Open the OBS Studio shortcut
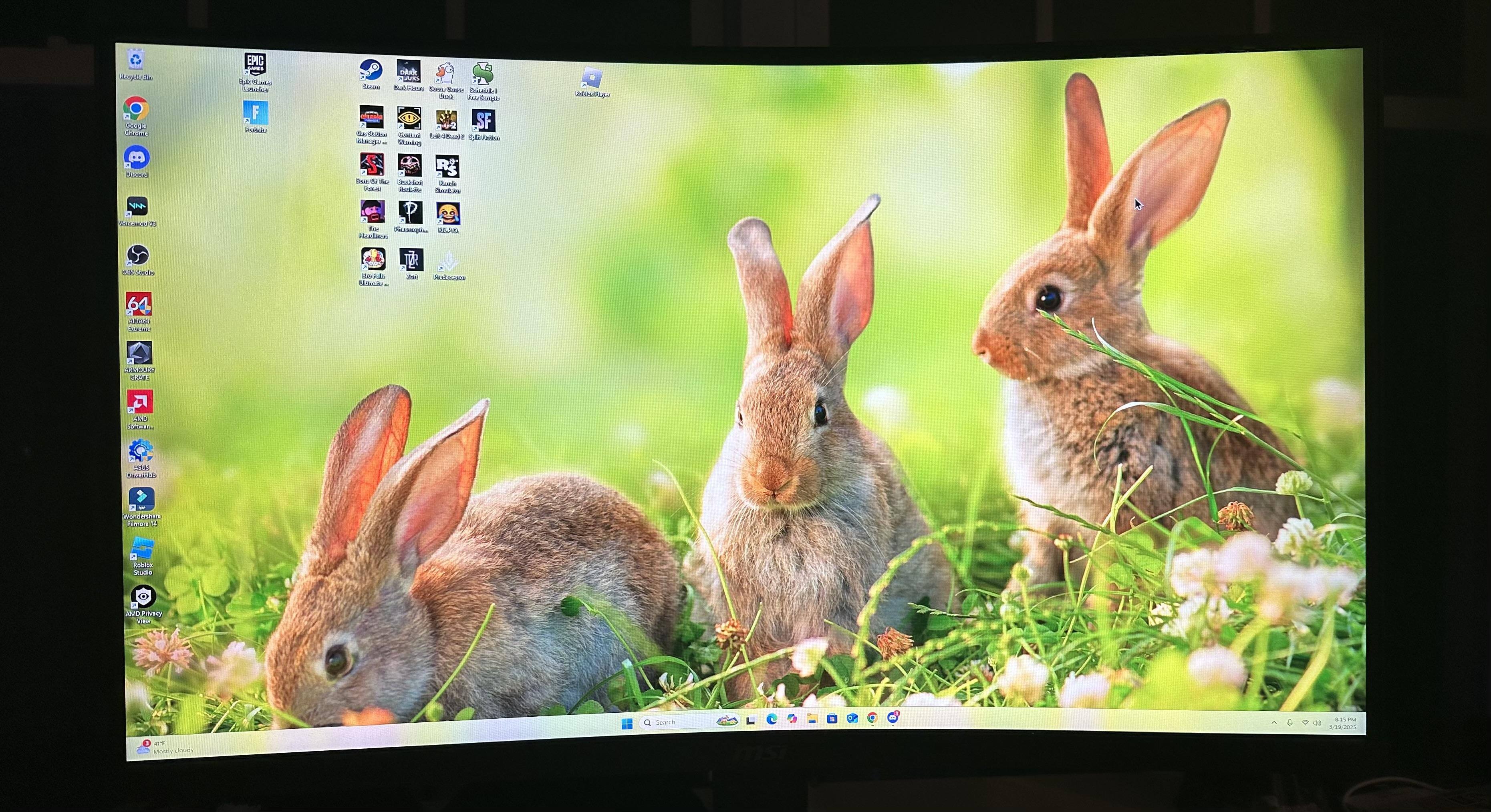This screenshot has width=1491, height=812. click(138, 255)
